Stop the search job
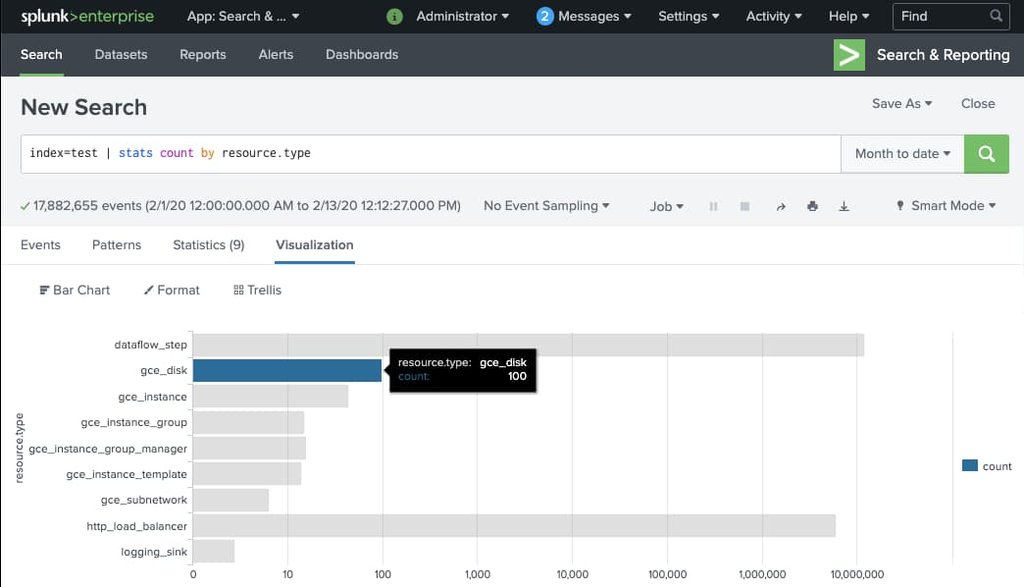Image resolution: width=1024 pixels, height=587 pixels. pos(744,206)
